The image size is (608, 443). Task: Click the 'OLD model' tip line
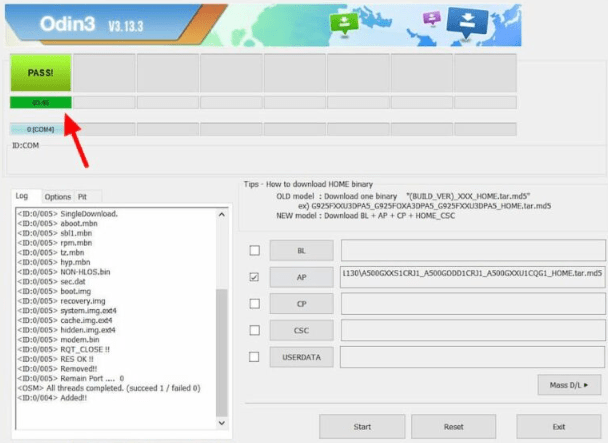click(x=403, y=196)
